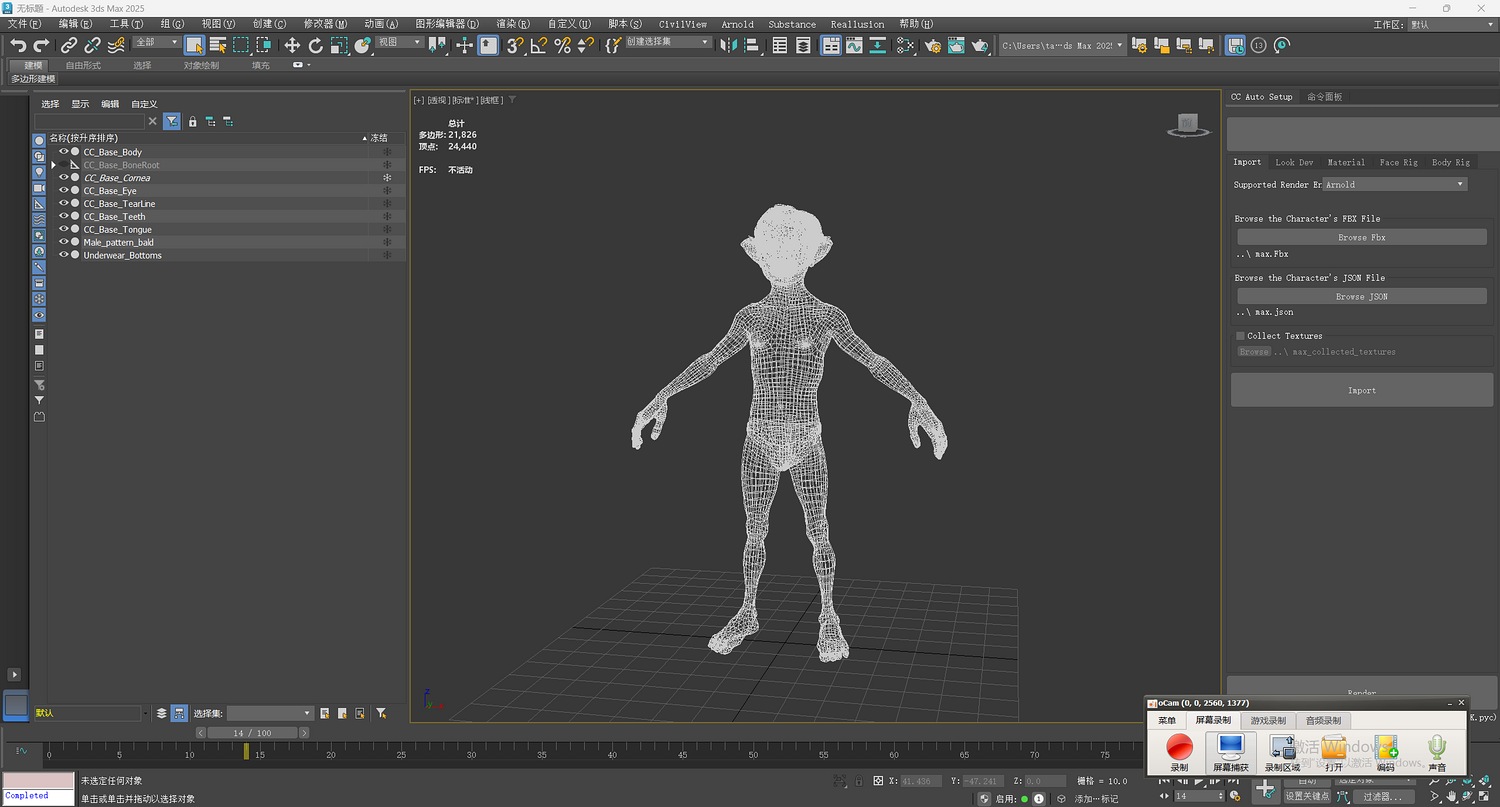
Task: Select the Move tool in toolbar
Action: click(x=292, y=45)
